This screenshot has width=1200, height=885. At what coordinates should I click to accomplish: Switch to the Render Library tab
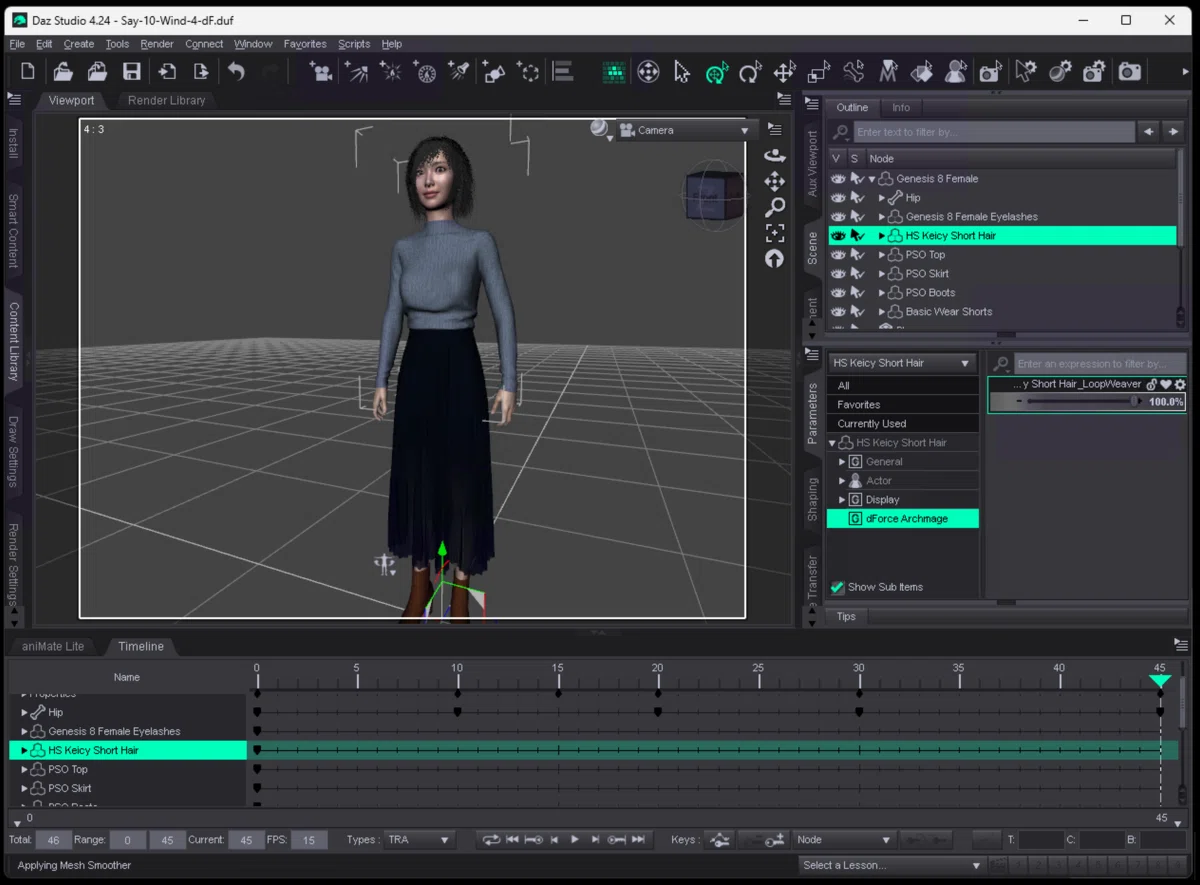point(166,100)
